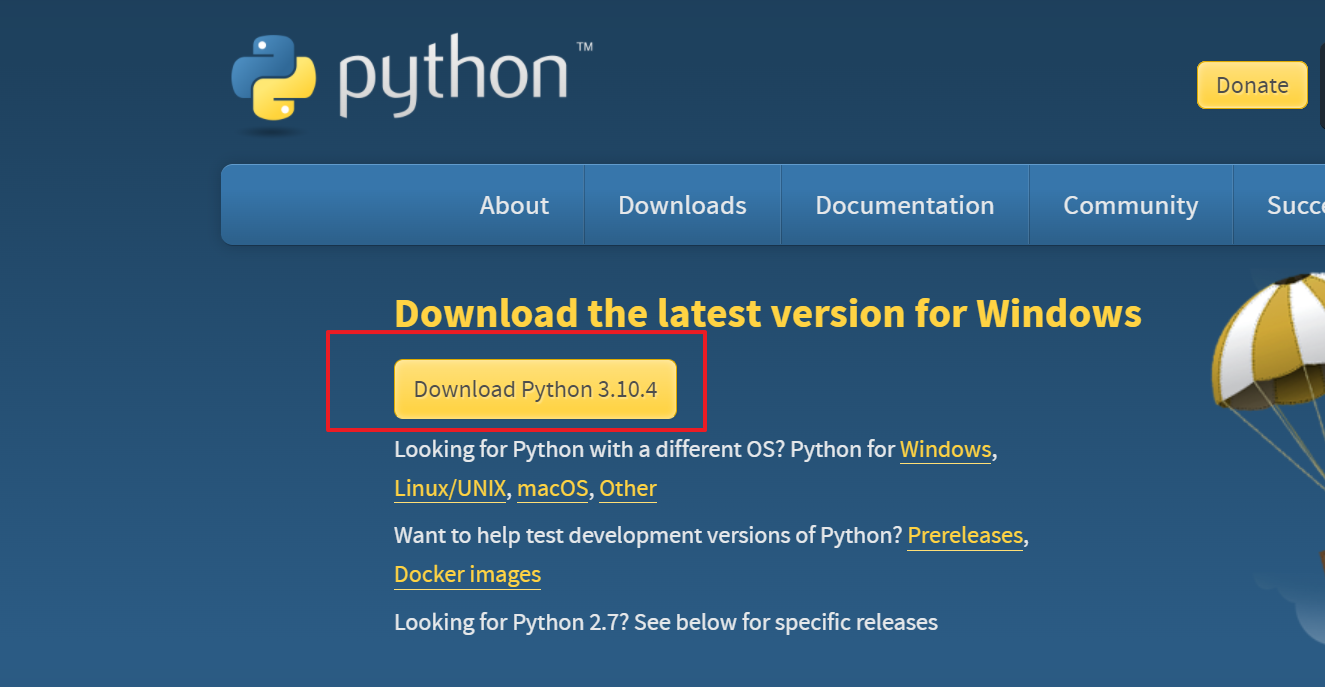
Task: Open the Documentation menu
Action: (905, 205)
